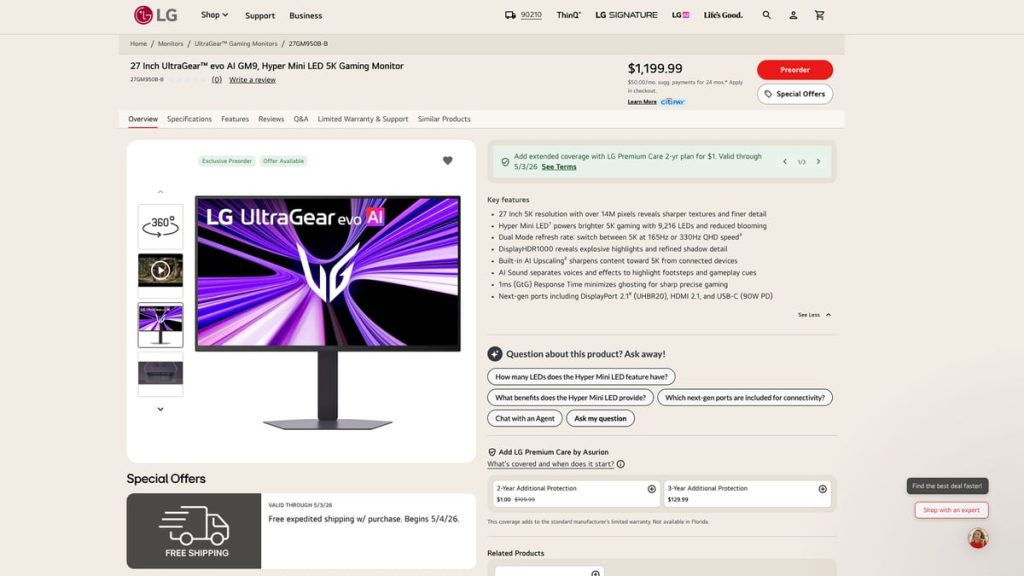1024x576 pixels.
Task: Open What's covered and when link
Action: pos(551,464)
